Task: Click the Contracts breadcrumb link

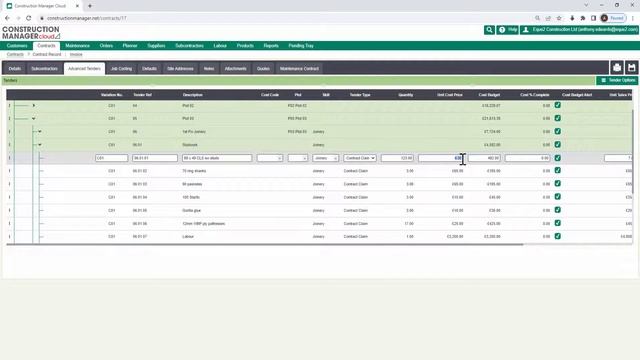Action: pos(15,54)
